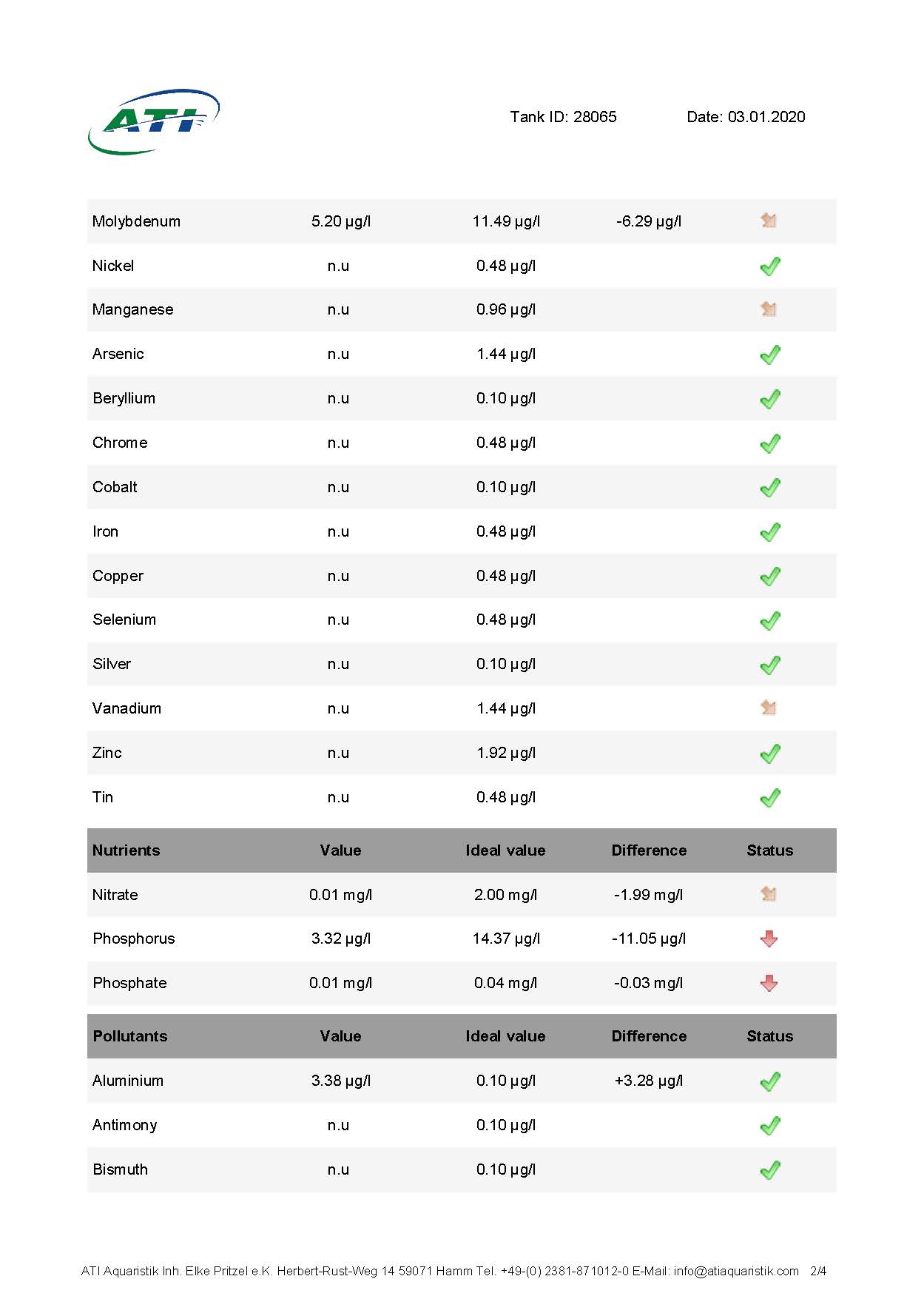The height and width of the screenshot is (1316, 924).
Task: Select the Nutrients section header
Action: [x=462, y=850]
